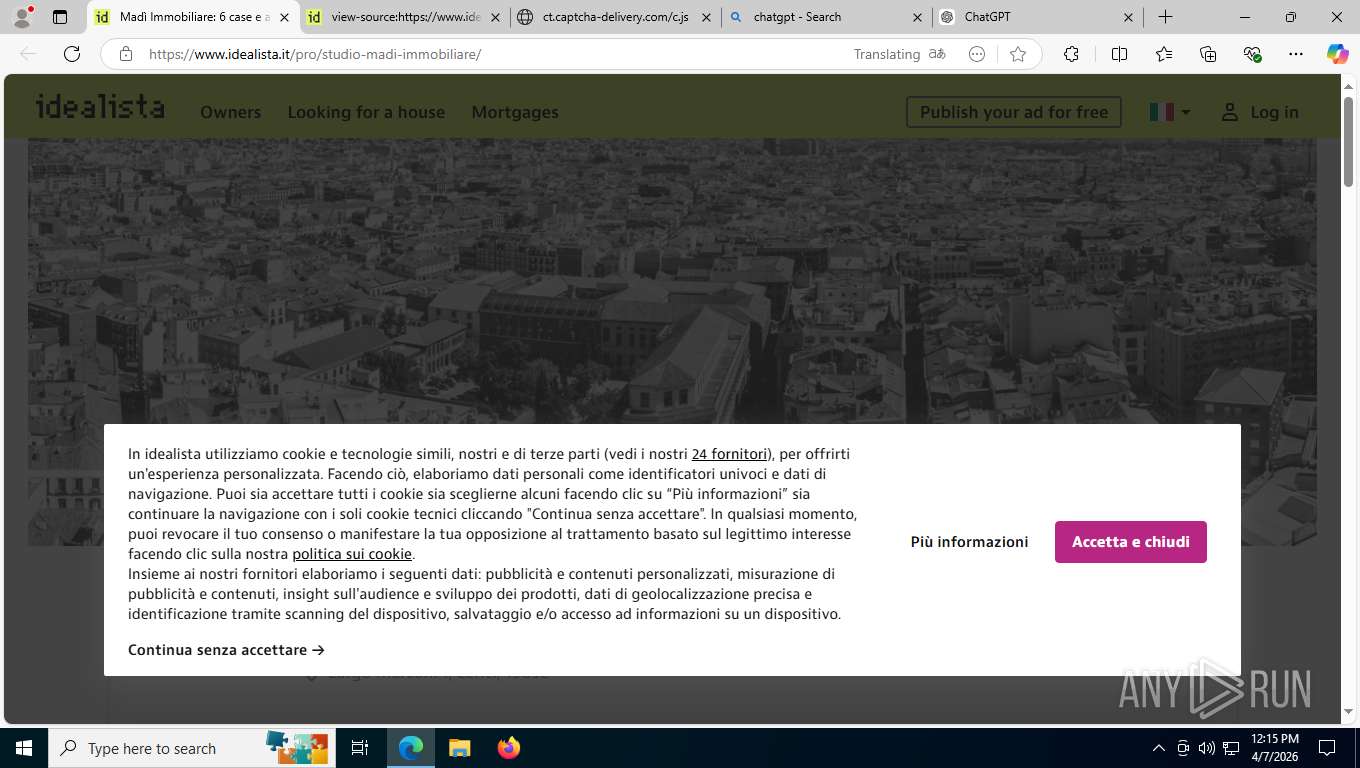
Task: Click the Translating status text
Action: [886, 54]
